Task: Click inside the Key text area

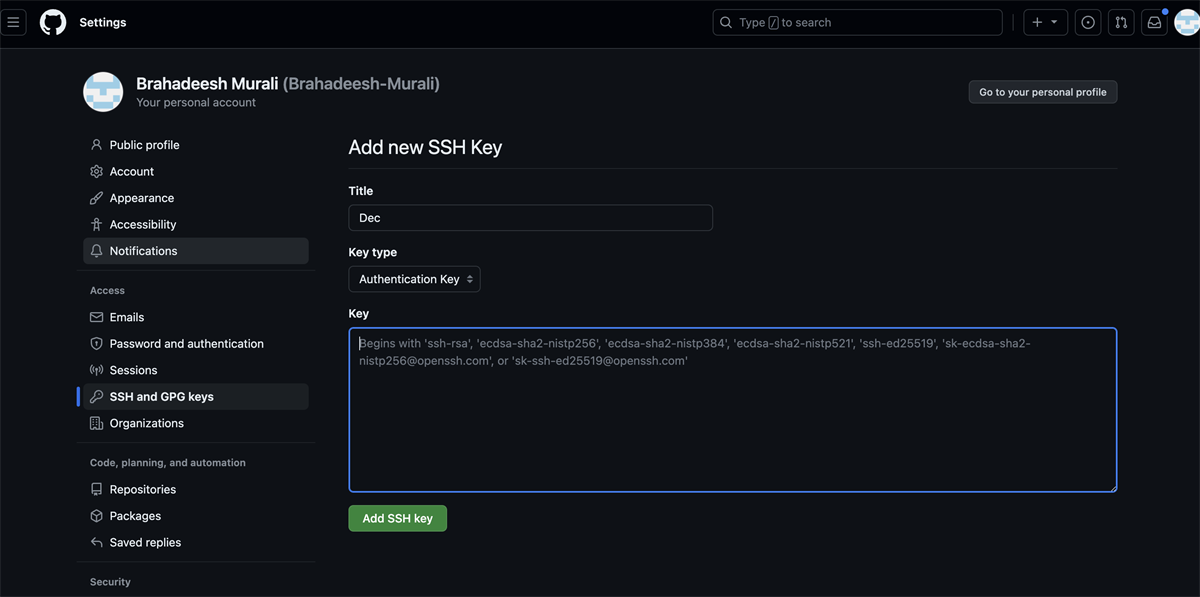Action: tap(733, 410)
